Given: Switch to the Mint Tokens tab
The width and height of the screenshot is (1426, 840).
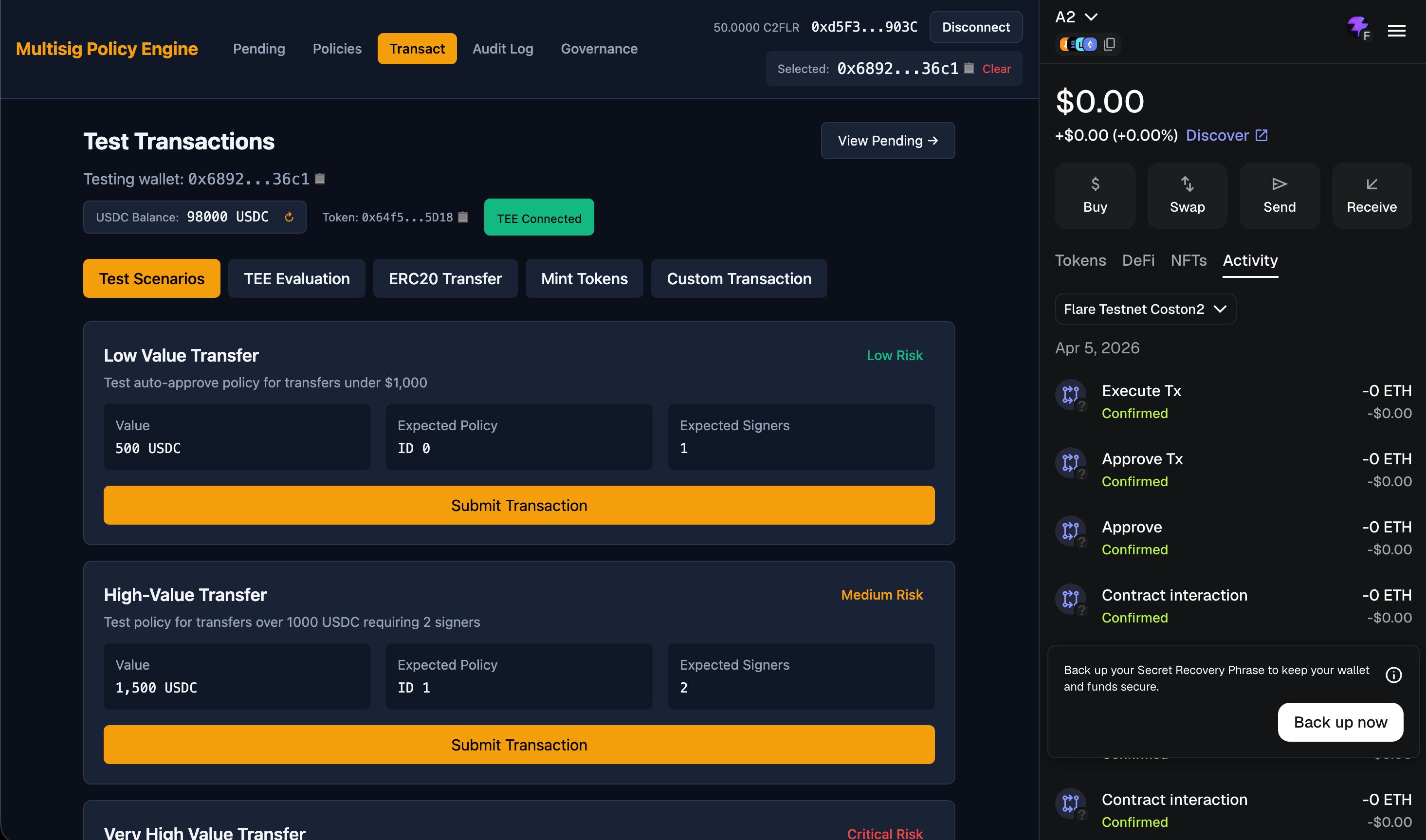Looking at the screenshot, I should 584,278.
